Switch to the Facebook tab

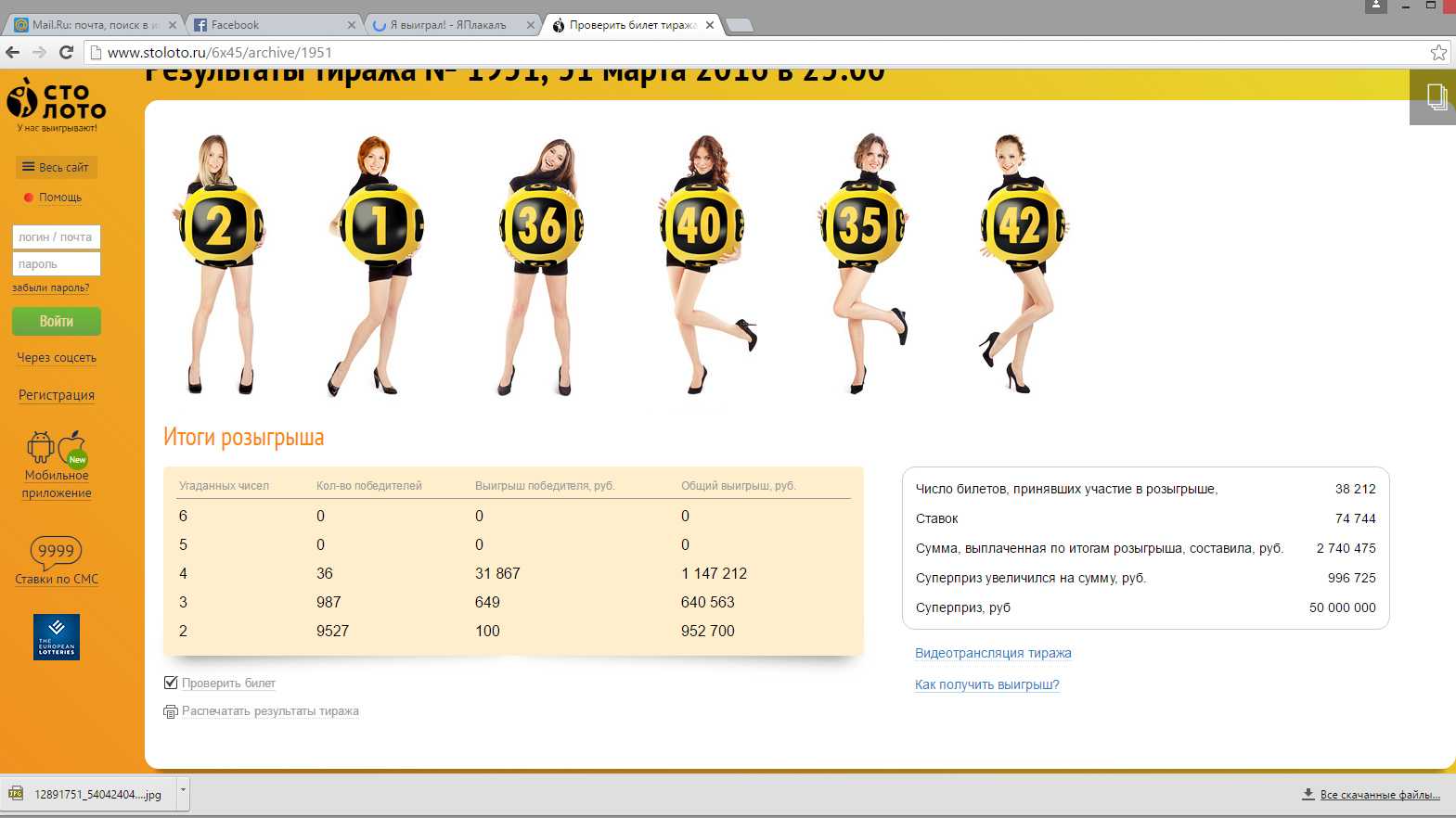pyautogui.click(x=269, y=25)
